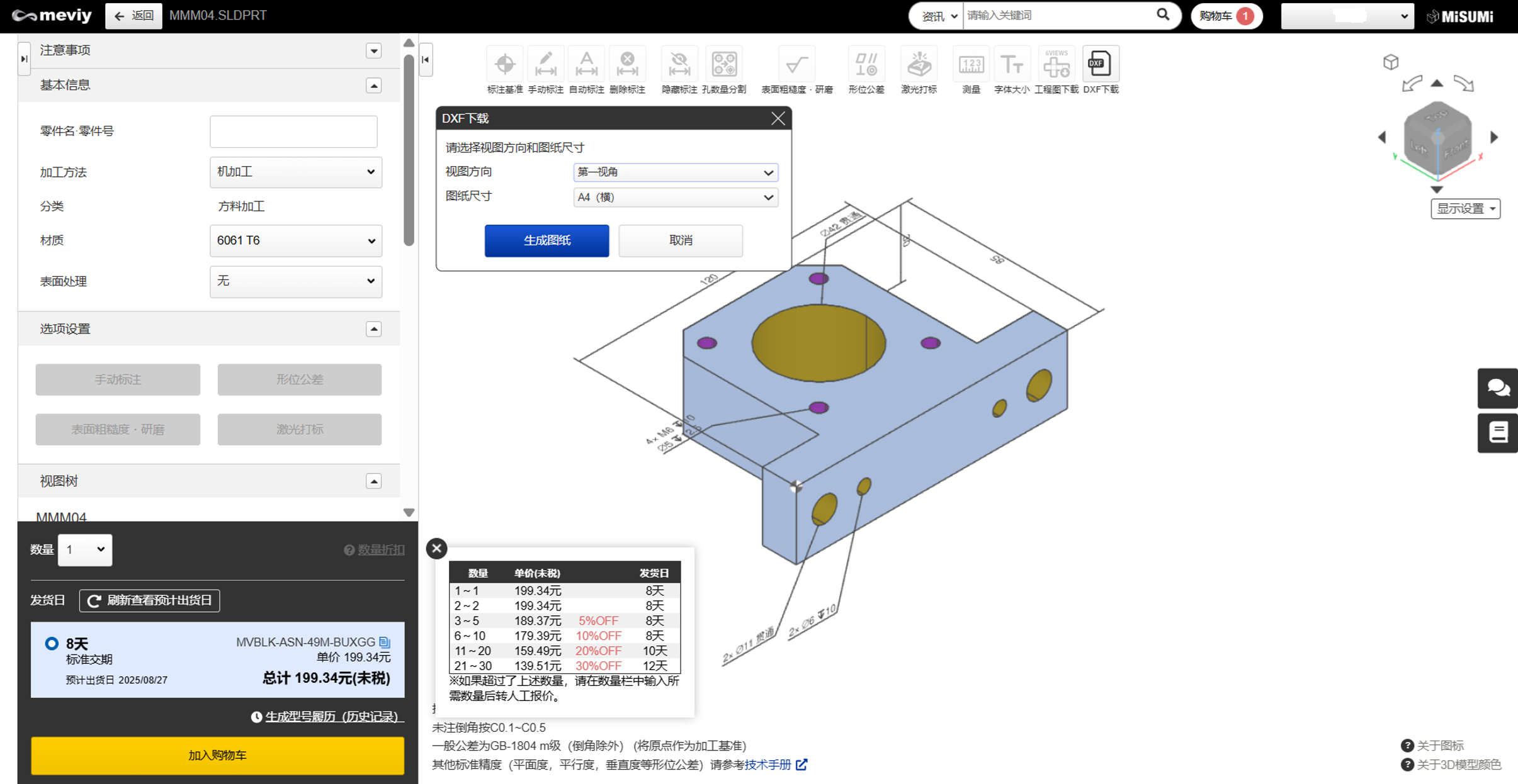Click the 零件名·零件号 input field
The image size is (1518, 784).
(x=293, y=131)
